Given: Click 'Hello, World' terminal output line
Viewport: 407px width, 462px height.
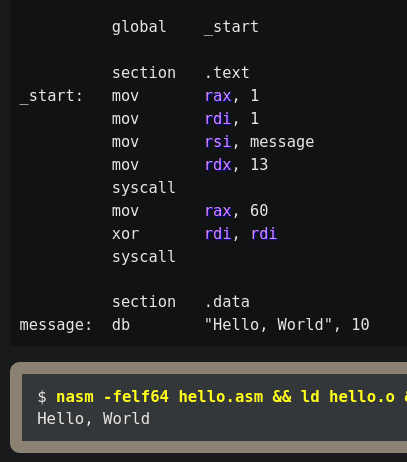Looking at the screenshot, I should (94, 419).
